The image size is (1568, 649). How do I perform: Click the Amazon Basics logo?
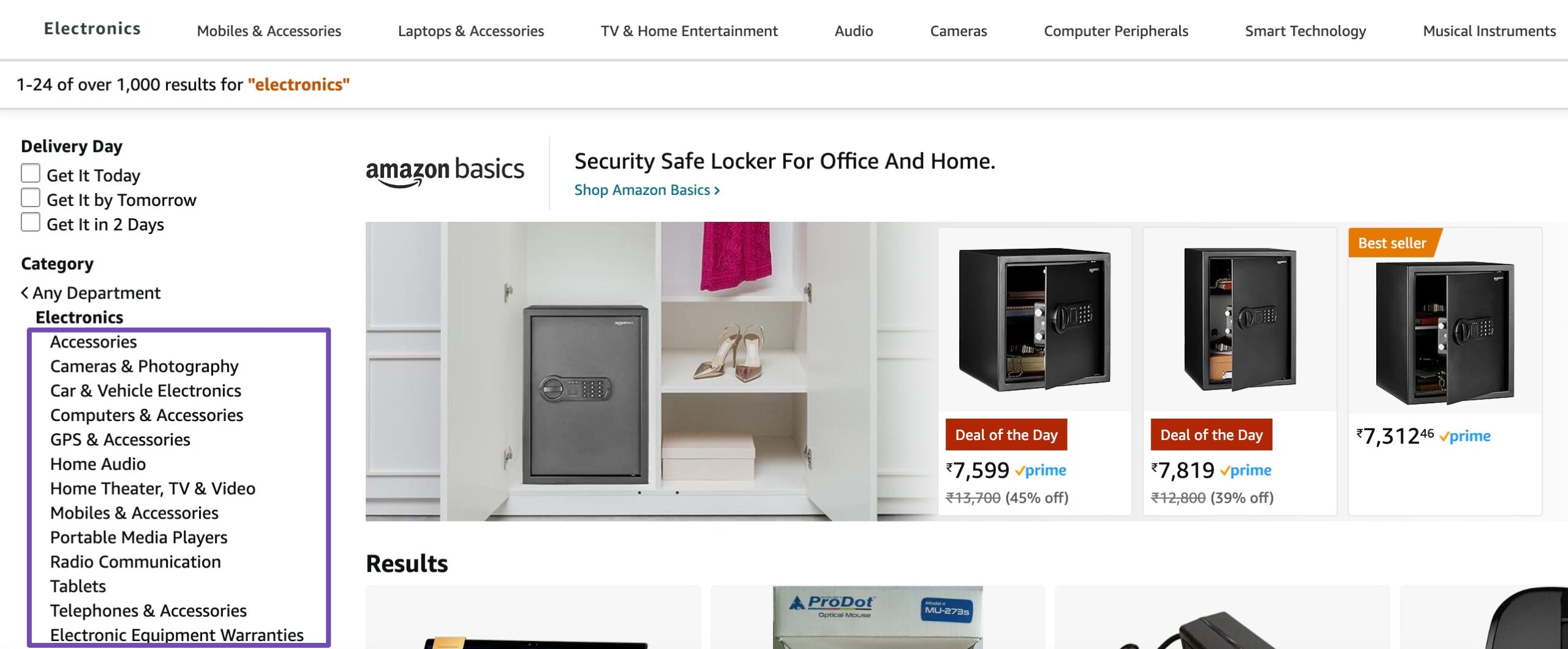click(x=445, y=172)
